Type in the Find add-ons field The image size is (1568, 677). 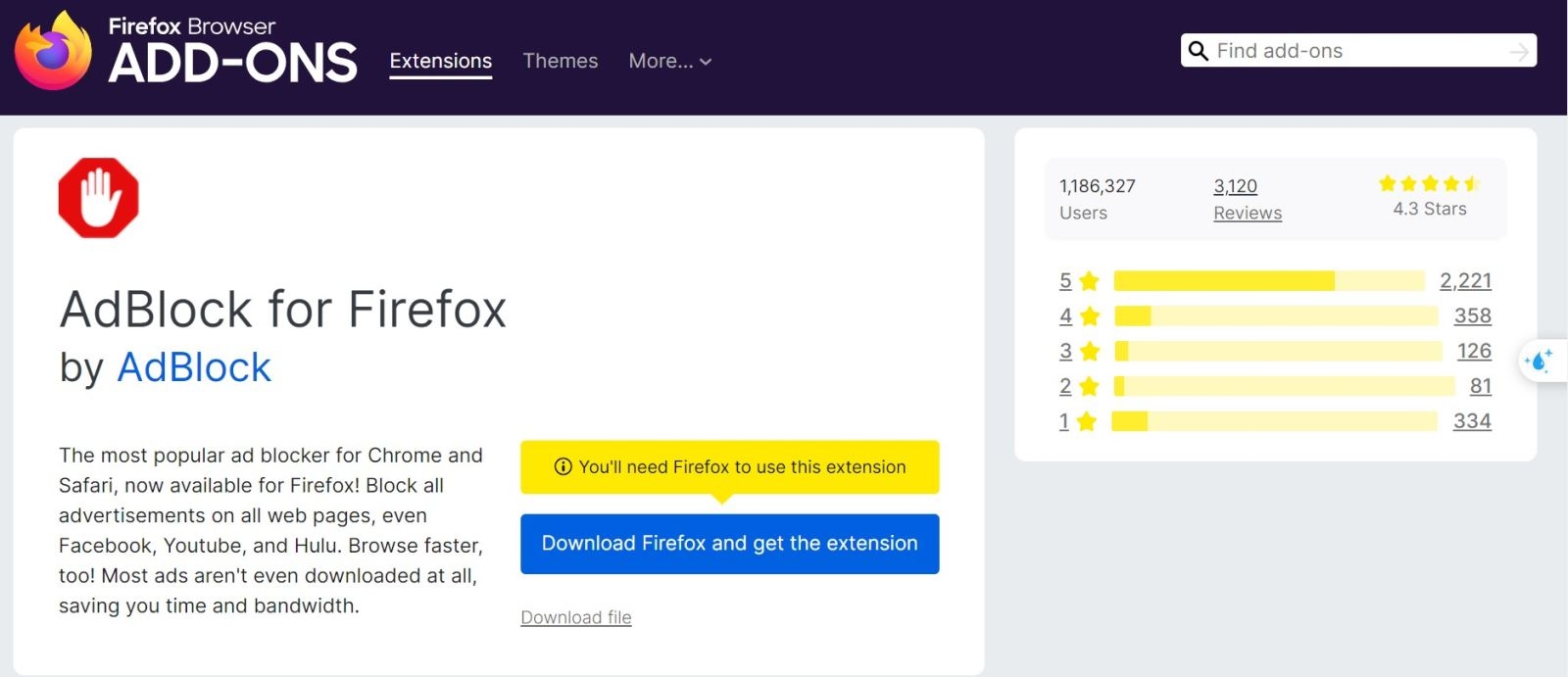(1357, 51)
